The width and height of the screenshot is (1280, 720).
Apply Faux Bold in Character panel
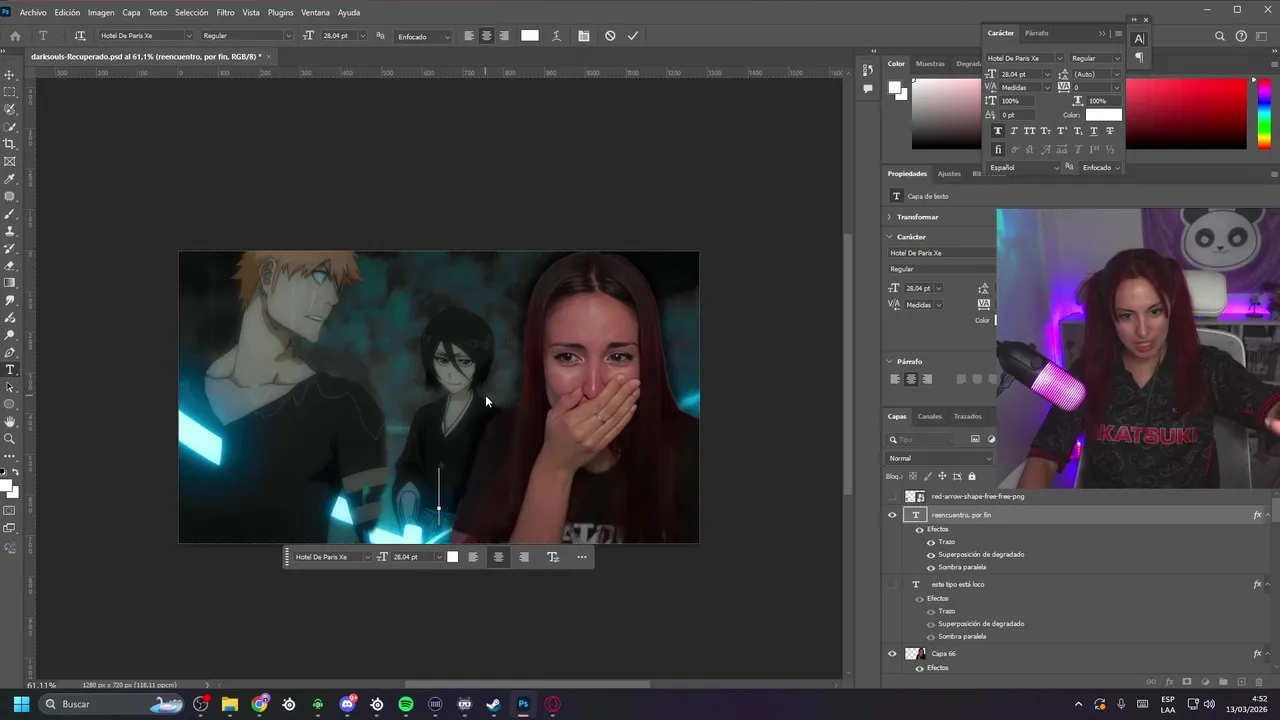pos(997,131)
